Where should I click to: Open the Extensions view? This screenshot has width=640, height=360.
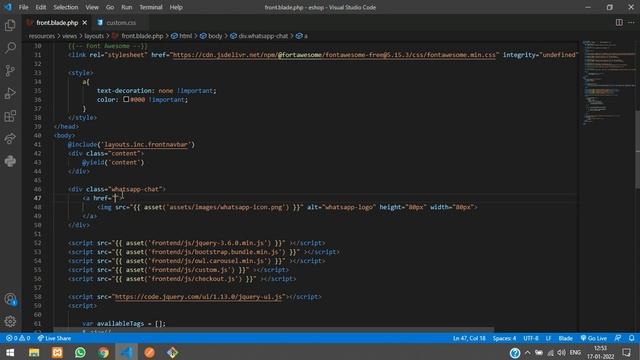point(10,116)
